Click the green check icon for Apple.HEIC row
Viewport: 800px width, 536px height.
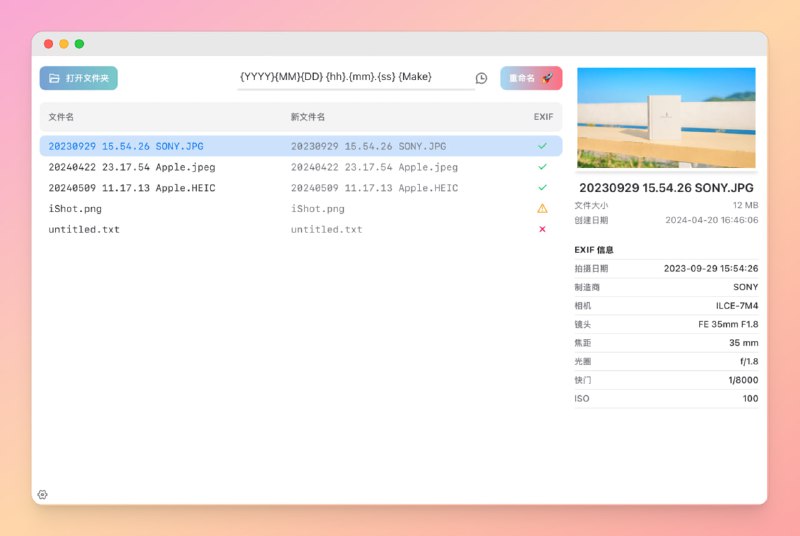pyautogui.click(x=542, y=188)
